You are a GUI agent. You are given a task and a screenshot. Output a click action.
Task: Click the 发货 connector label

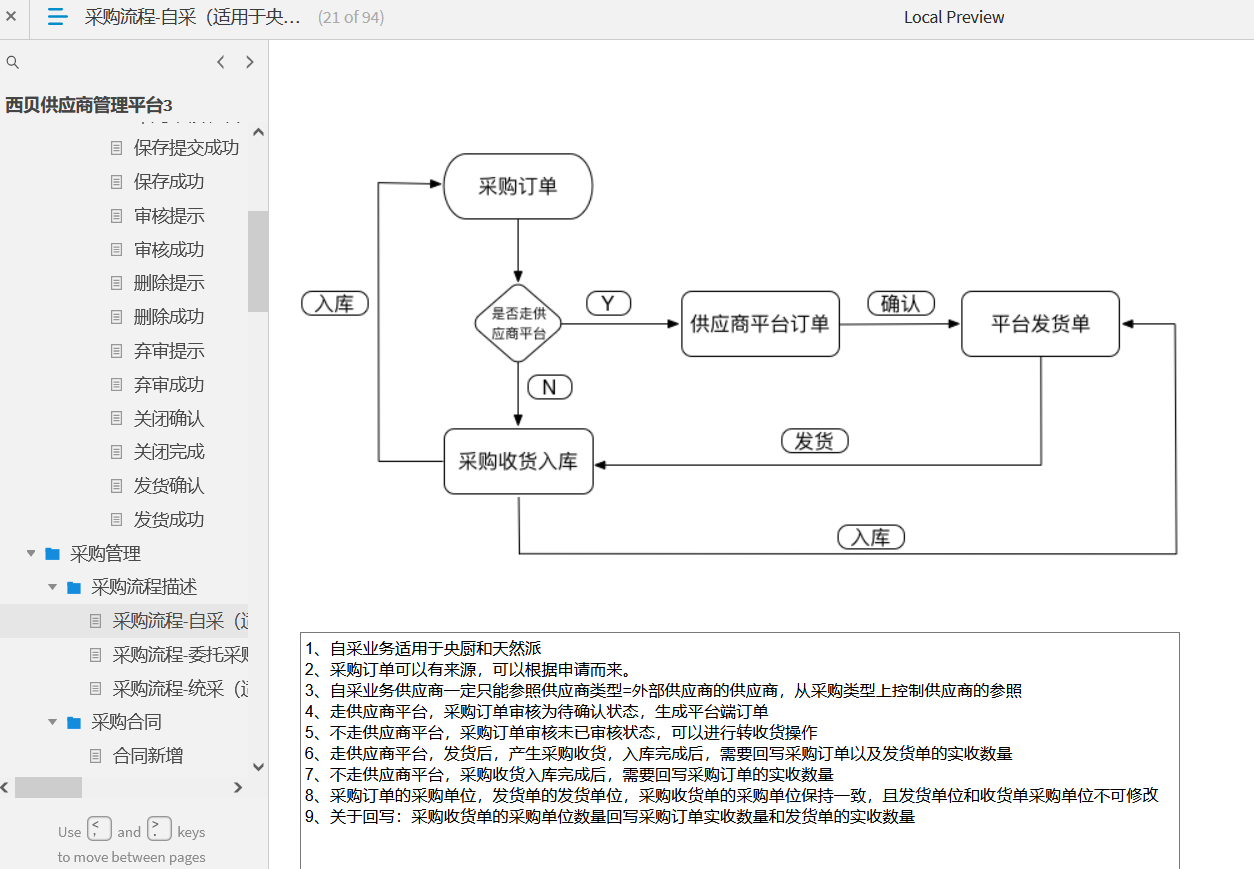coord(814,441)
